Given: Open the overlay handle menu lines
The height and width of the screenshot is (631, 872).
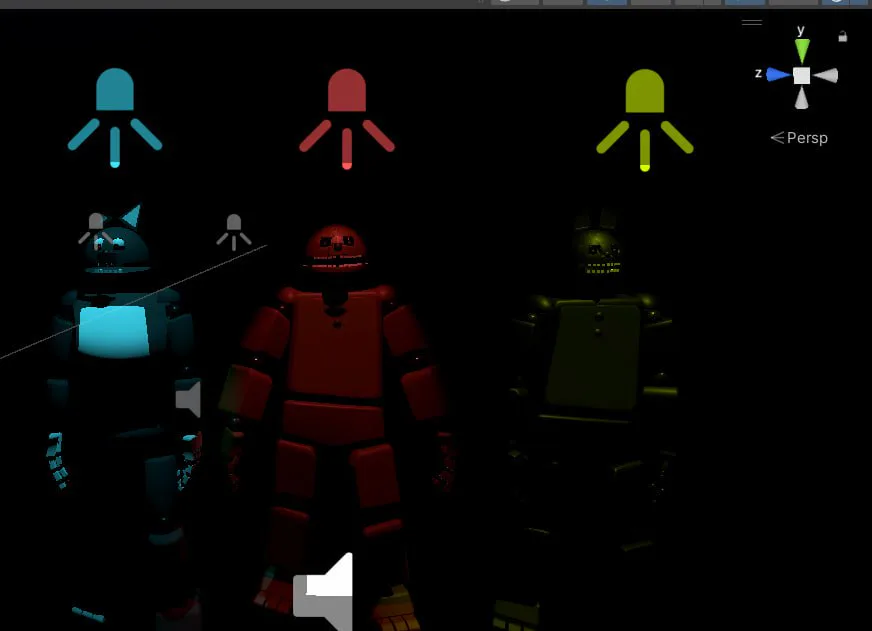Looking at the screenshot, I should point(752,23).
